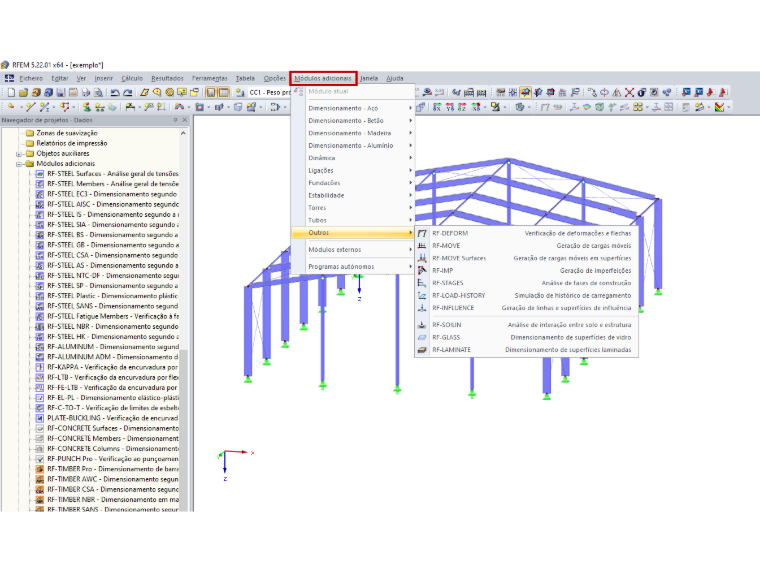Pin the project navigator panel

[x=175, y=120]
